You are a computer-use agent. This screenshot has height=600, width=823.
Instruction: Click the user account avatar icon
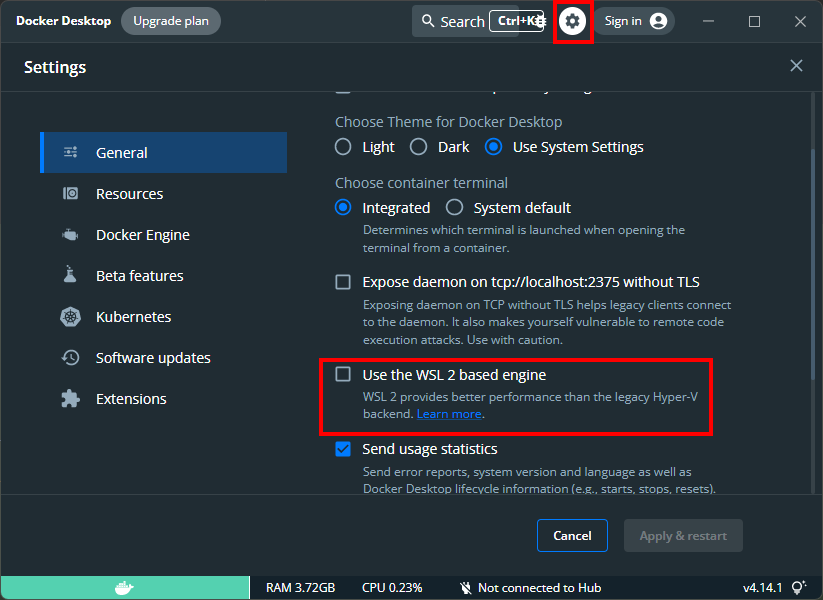pyautogui.click(x=658, y=21)
